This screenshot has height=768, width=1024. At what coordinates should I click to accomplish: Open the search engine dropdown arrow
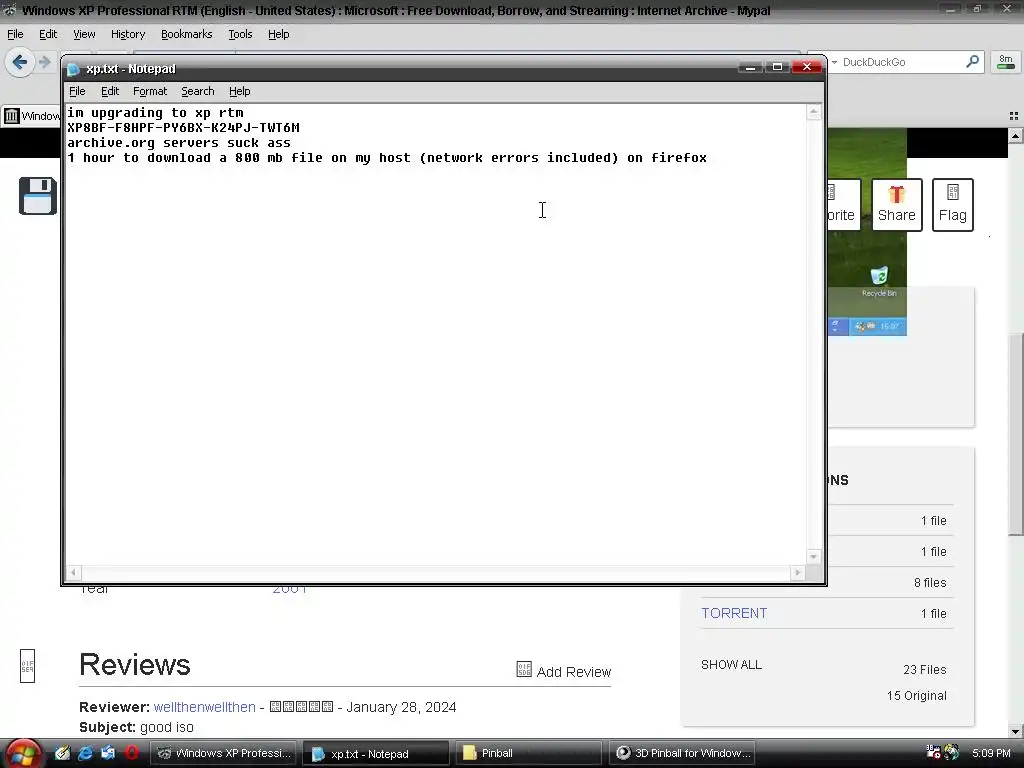click(834, 62)
